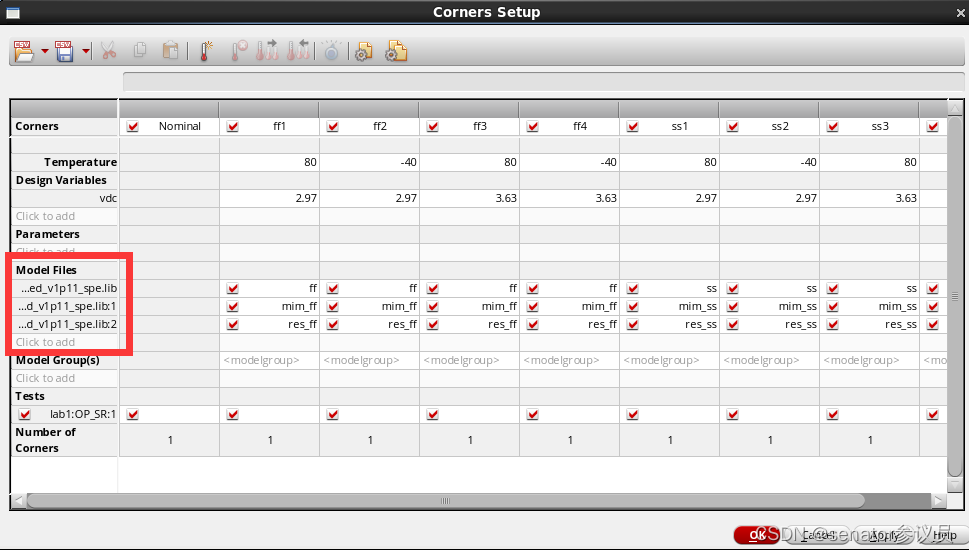
Task: Click the window menu icon in title bar
Action: pos(12,12)
